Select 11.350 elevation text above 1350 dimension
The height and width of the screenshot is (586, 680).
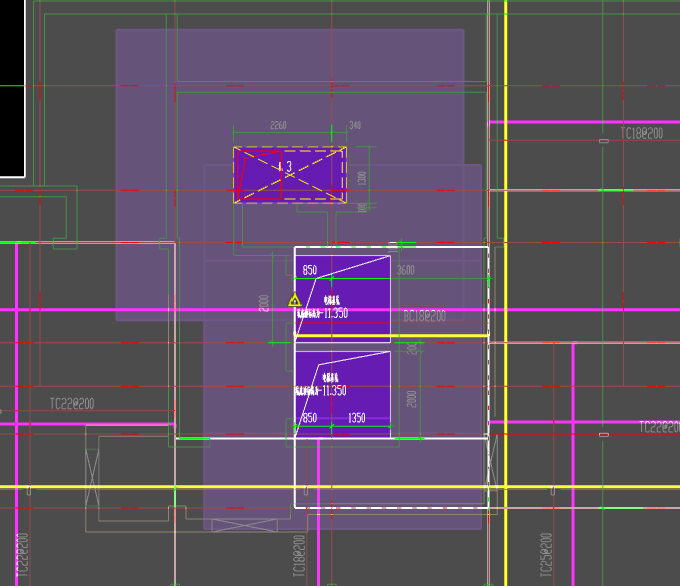(334, 390)
